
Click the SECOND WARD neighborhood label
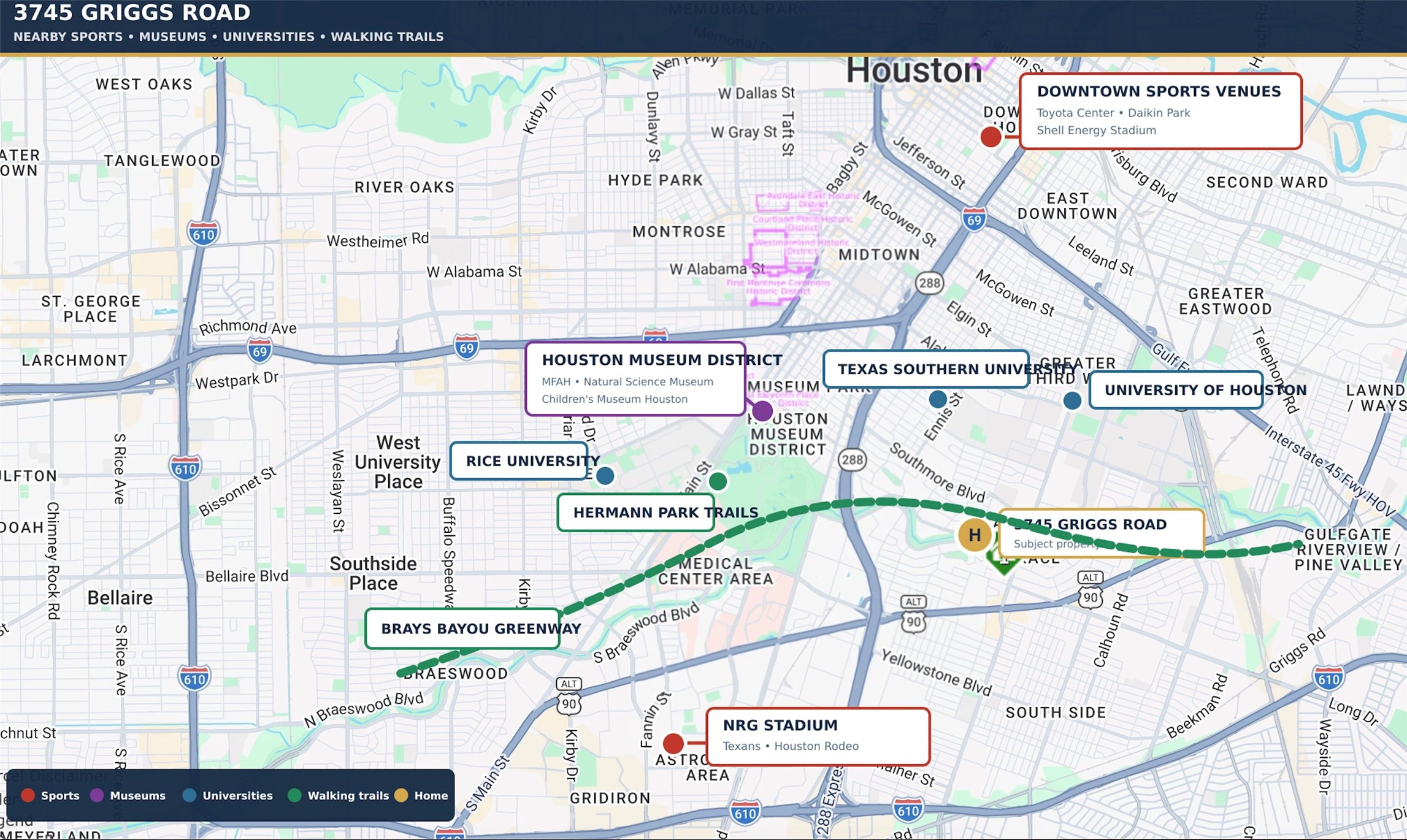pyautogui.click(x=1267, y=183)
